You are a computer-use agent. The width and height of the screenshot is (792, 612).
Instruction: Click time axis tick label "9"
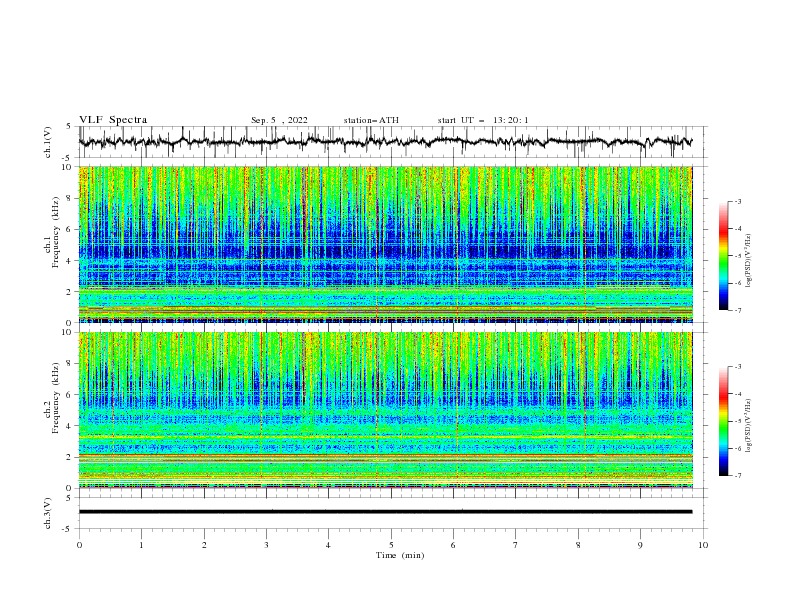(x=640, y=545)
